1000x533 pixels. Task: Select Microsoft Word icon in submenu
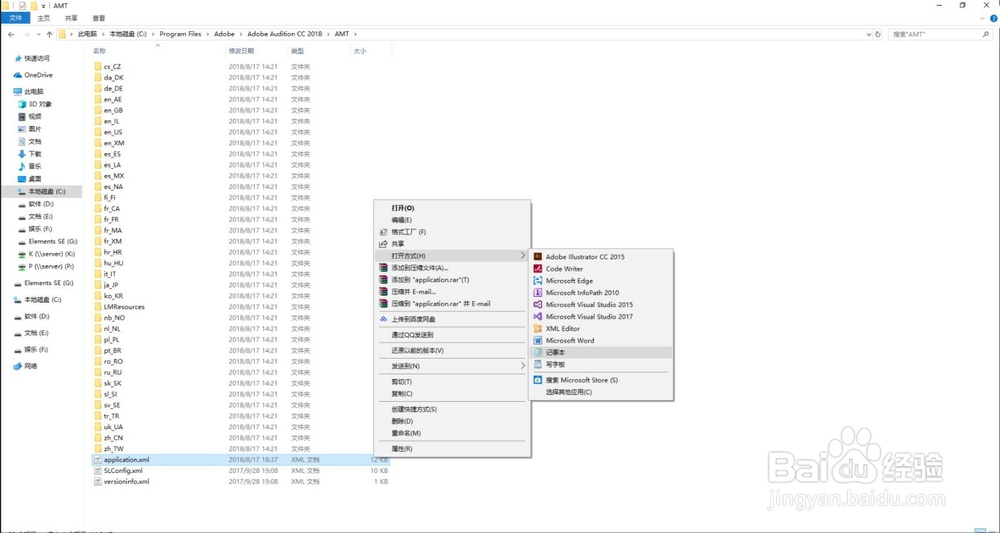(538, 340)
